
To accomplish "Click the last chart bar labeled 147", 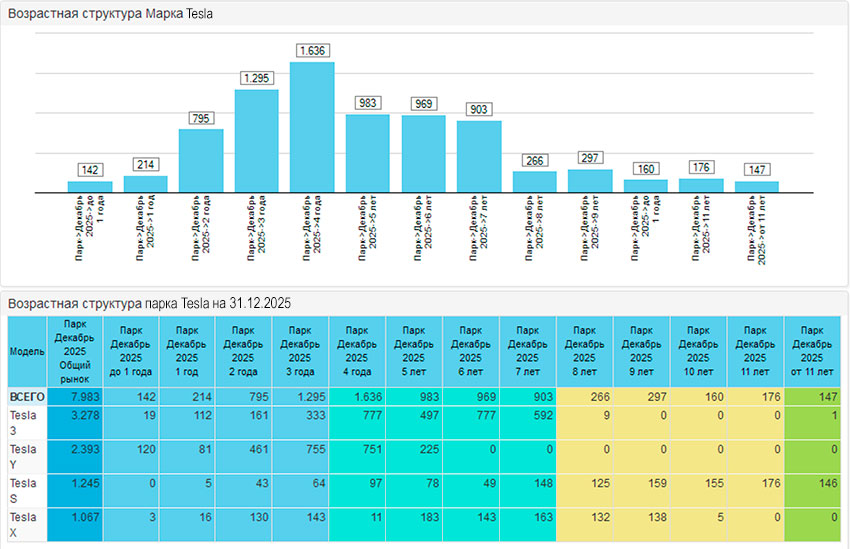I will [x=756, y=186].
